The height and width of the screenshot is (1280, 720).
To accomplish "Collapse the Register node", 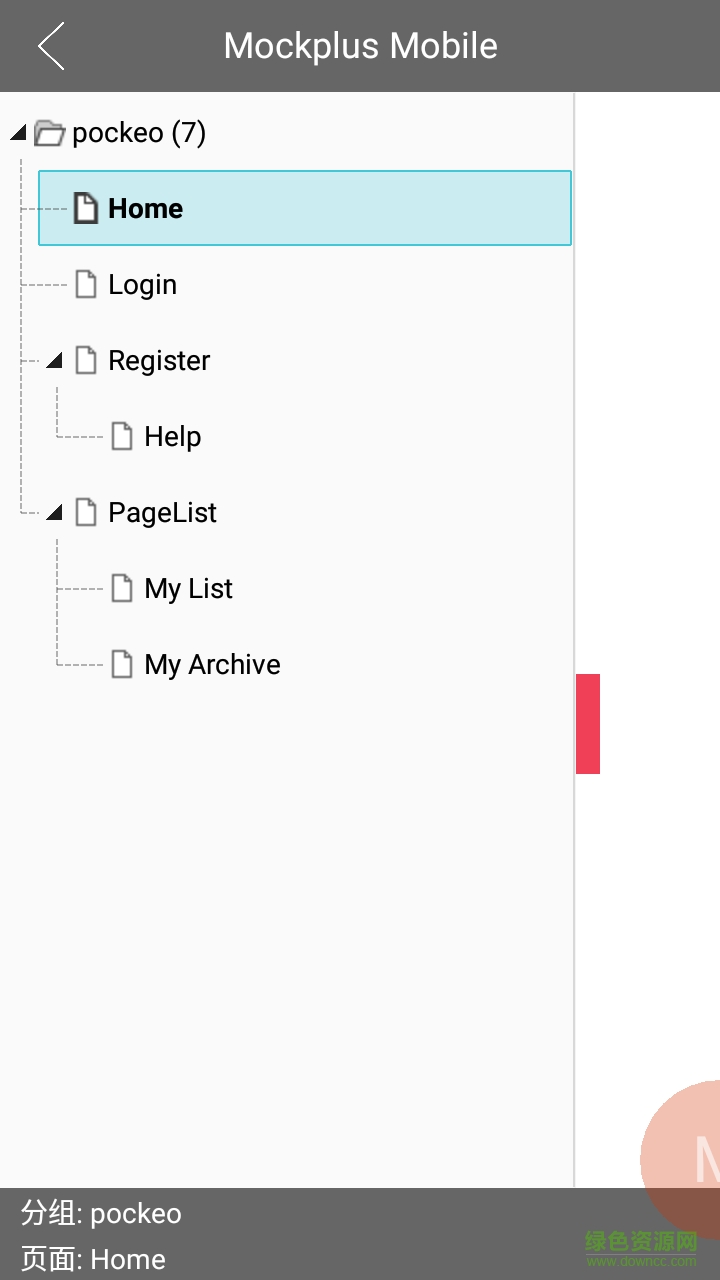I will [x=54, y=360].
